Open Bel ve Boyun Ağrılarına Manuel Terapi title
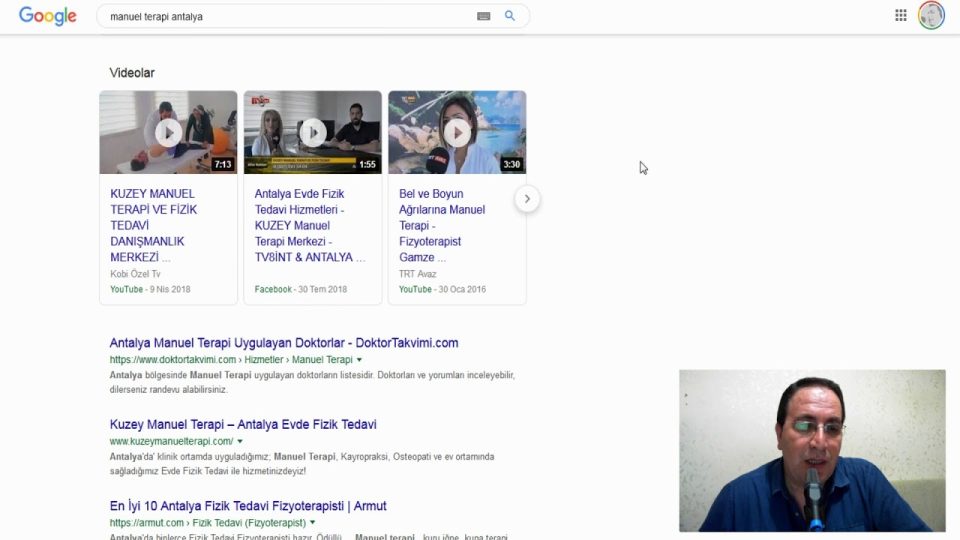 pos(442,225)
